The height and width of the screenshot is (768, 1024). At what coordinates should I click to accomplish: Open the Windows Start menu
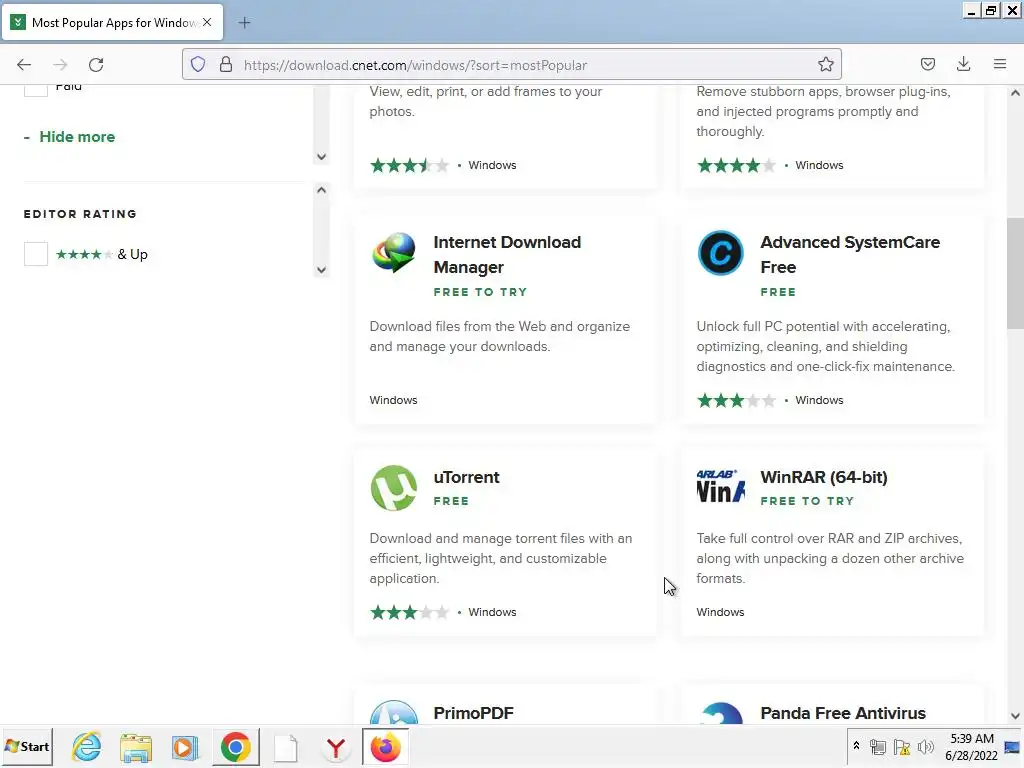(27, 746)
